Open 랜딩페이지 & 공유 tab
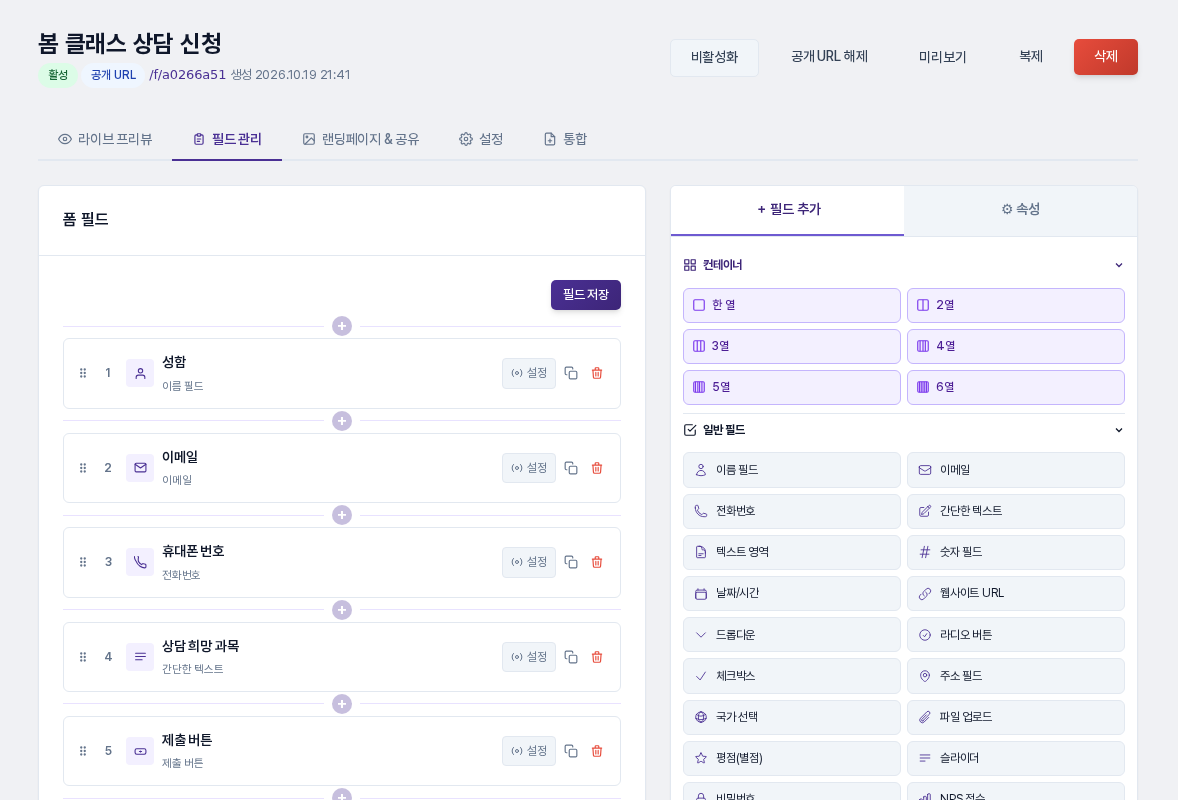Image resolution: width=1178 pixels, height=800 pixels. tap(361, 139)
